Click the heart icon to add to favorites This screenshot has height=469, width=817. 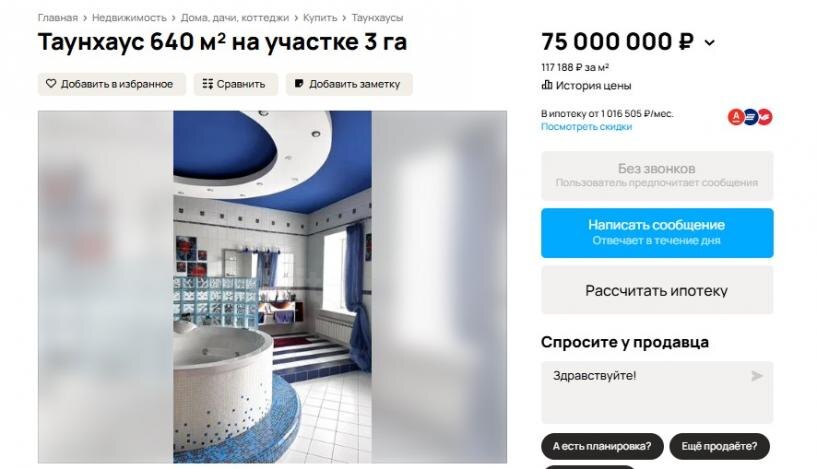pos(51,83)
